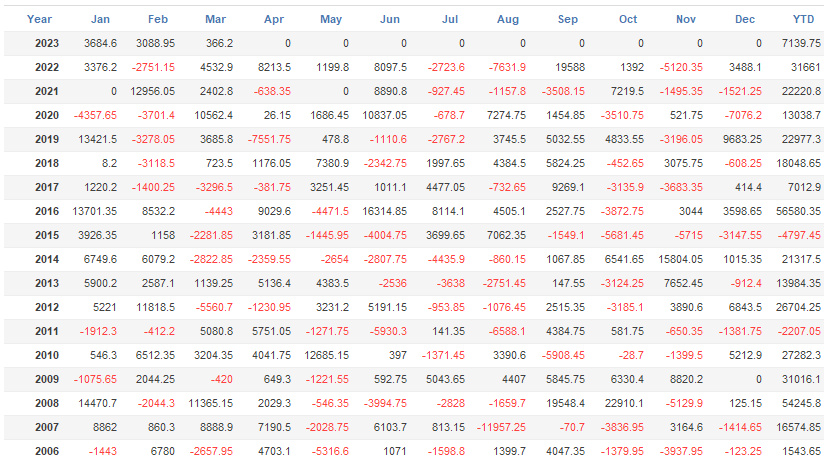This screenshot has width=833, height=467.
Task: Click the Mar column header
Action: pos(215,19)
